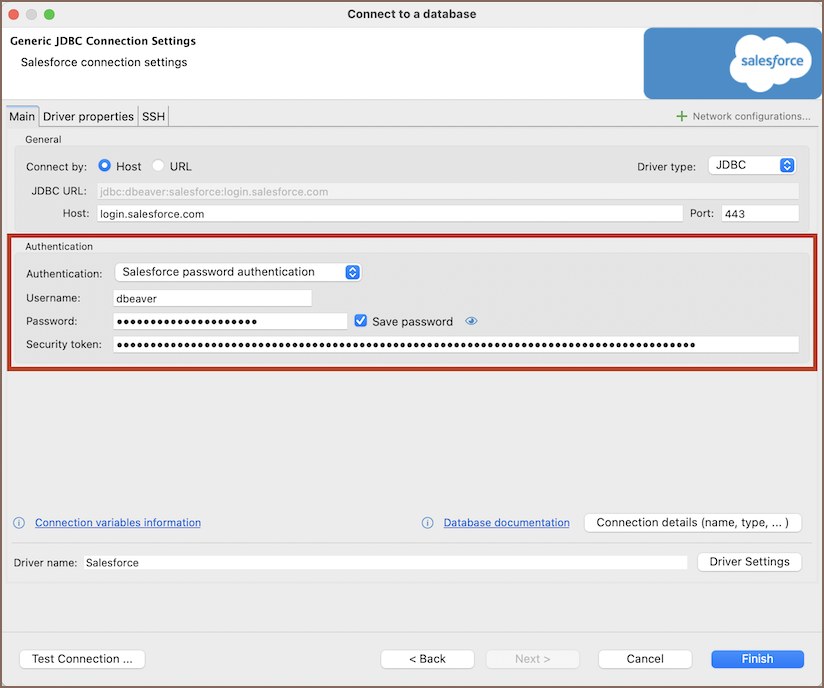Expand the Authentication method dropdown

(x=237, y=272)
